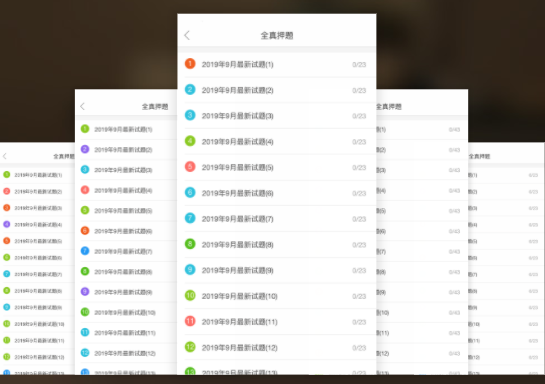This screenshot has height=384, width=545.
Task: Click 0/43 count of row (12) on second-right screen
Action: click(x=454, y=353)
